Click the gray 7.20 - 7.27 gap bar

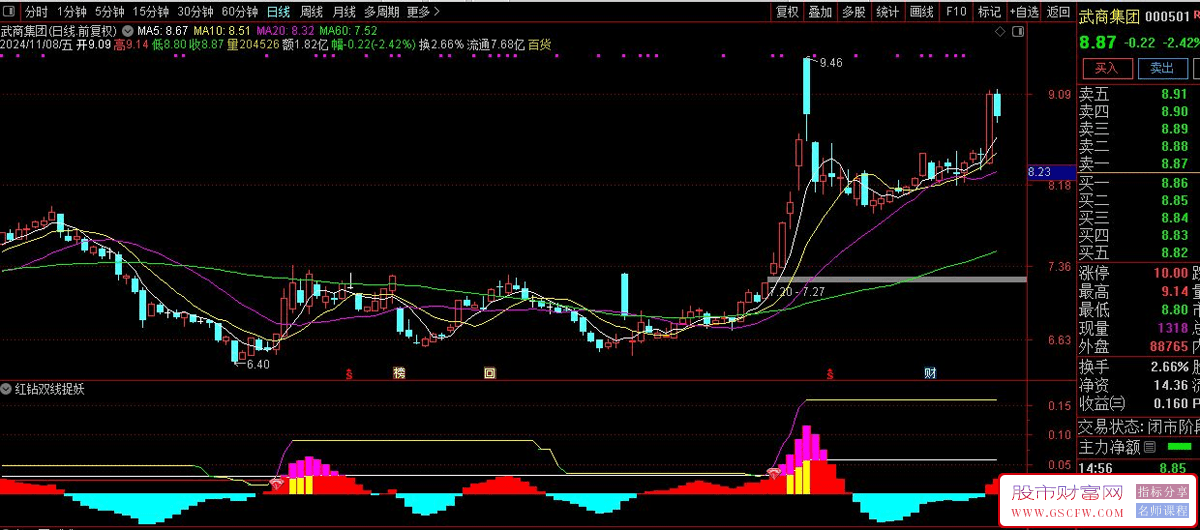coord(897,279)
